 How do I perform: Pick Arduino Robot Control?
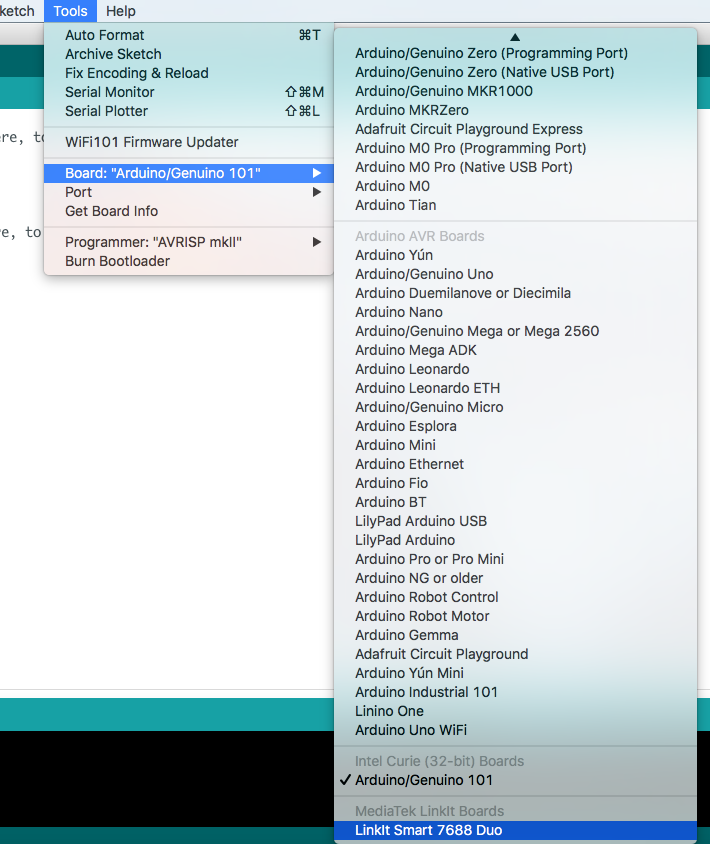coord(515,597)
